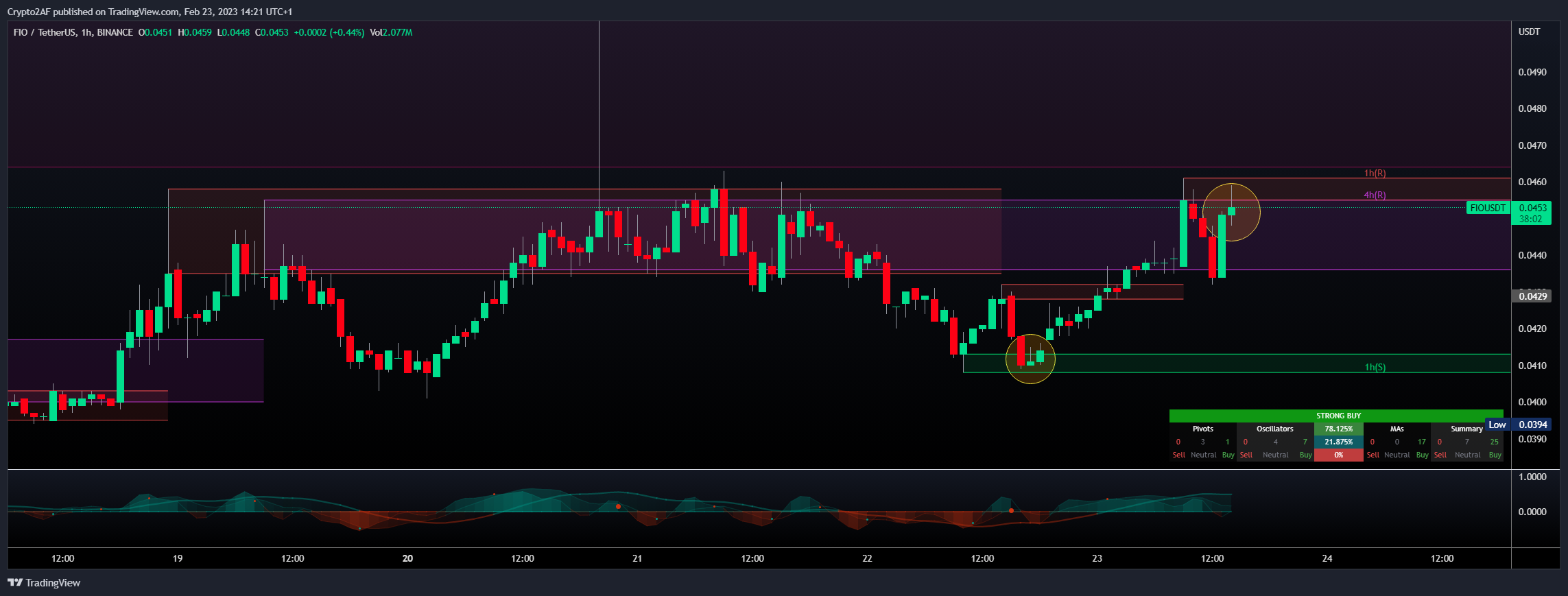The height and width of the screenshot is (596, 1568).
Task: Click the Pivots column header
Action: (x=1203, y=429)
